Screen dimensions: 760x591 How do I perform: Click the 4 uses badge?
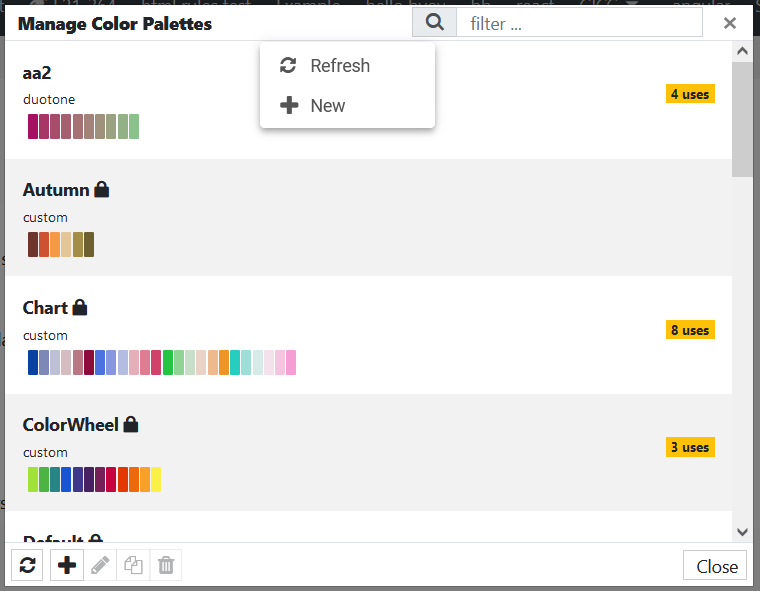point(690,94)
